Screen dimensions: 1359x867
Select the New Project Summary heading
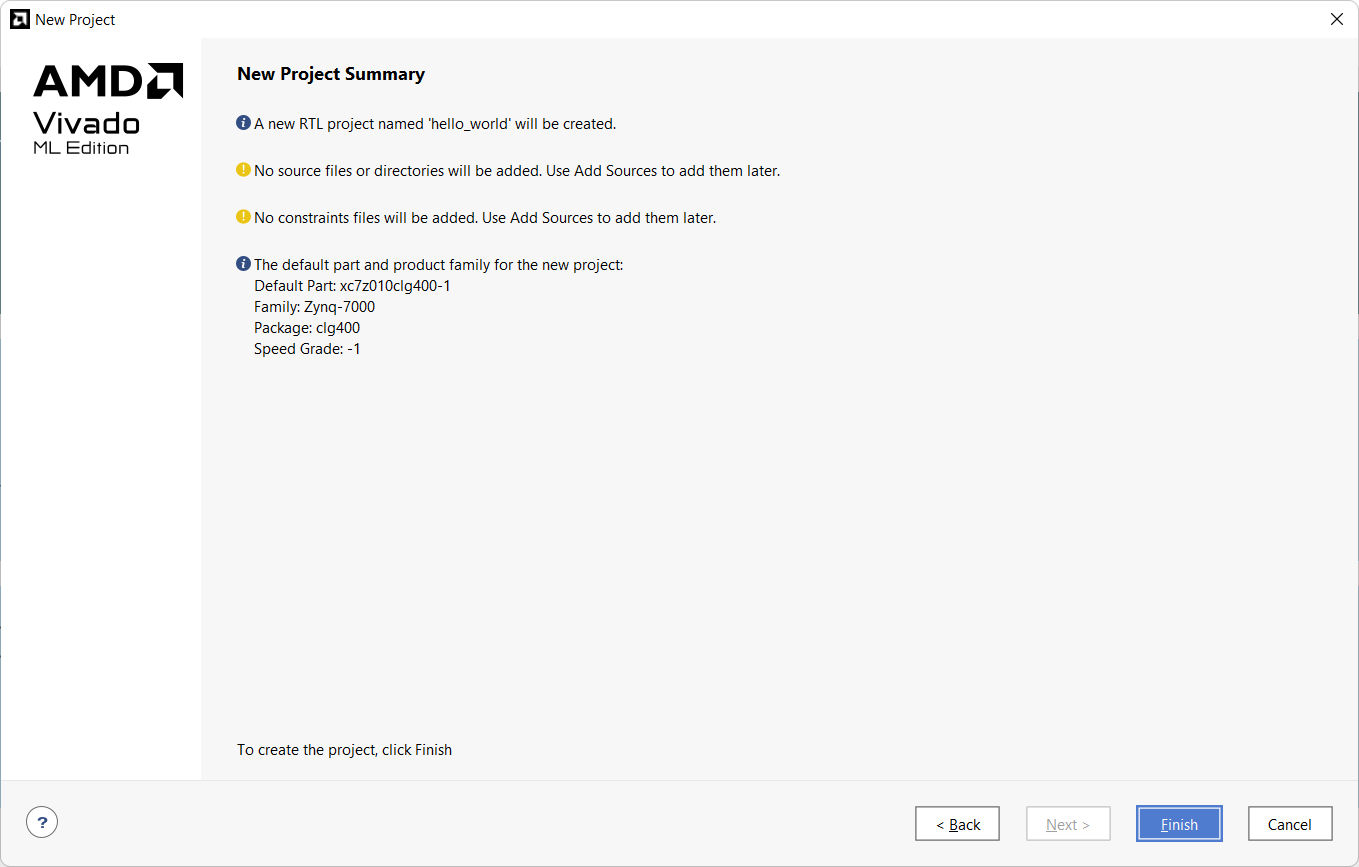[x=330, y=74]
